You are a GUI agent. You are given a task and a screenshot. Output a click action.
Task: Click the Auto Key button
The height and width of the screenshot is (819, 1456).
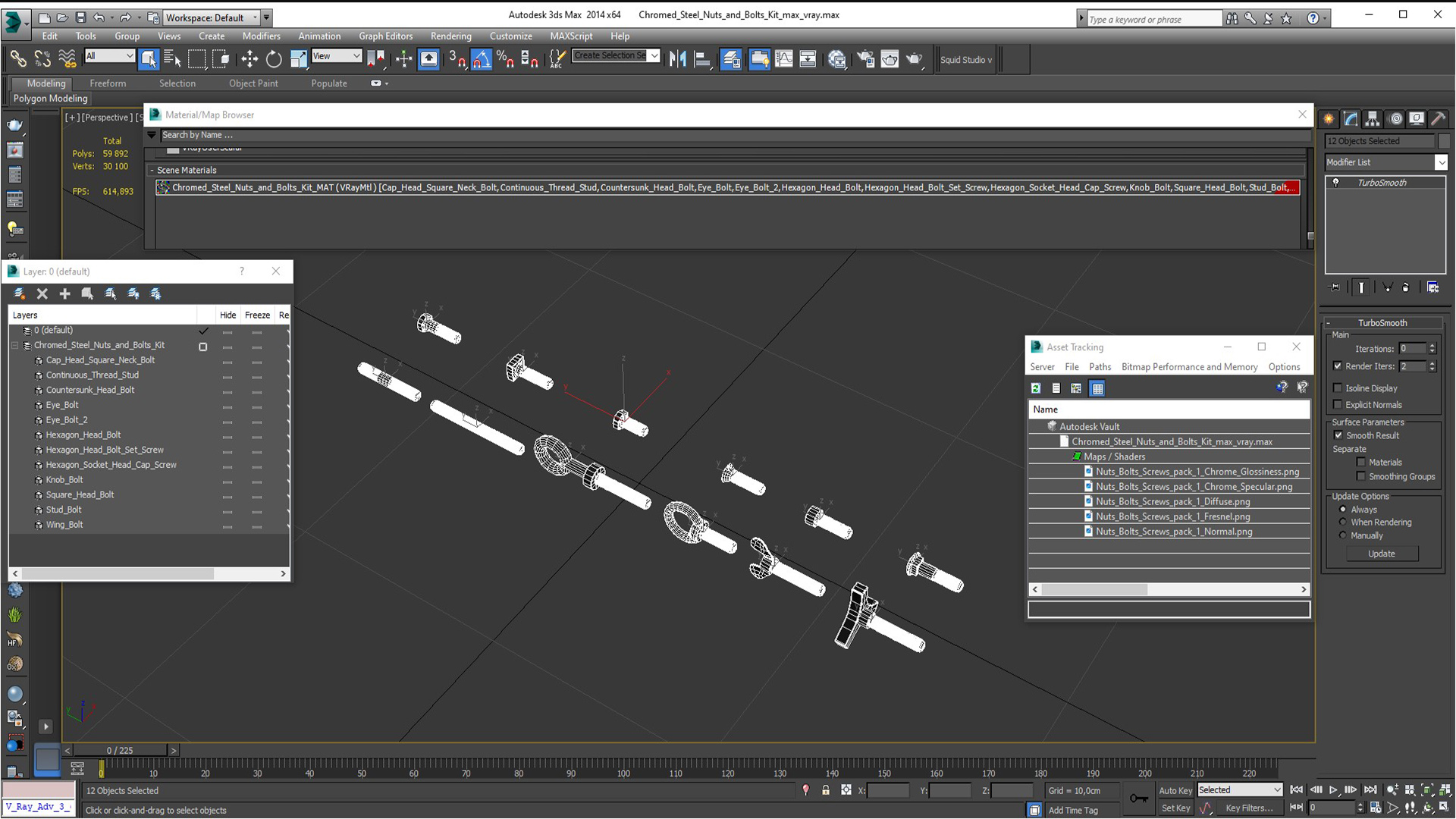click(1175, 790)
